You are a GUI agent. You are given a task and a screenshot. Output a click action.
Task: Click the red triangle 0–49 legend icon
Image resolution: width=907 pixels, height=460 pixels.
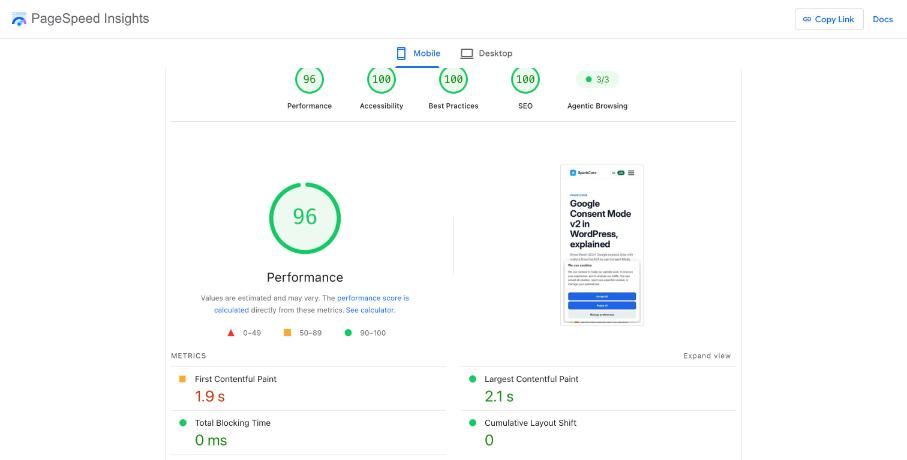[231, 333]
